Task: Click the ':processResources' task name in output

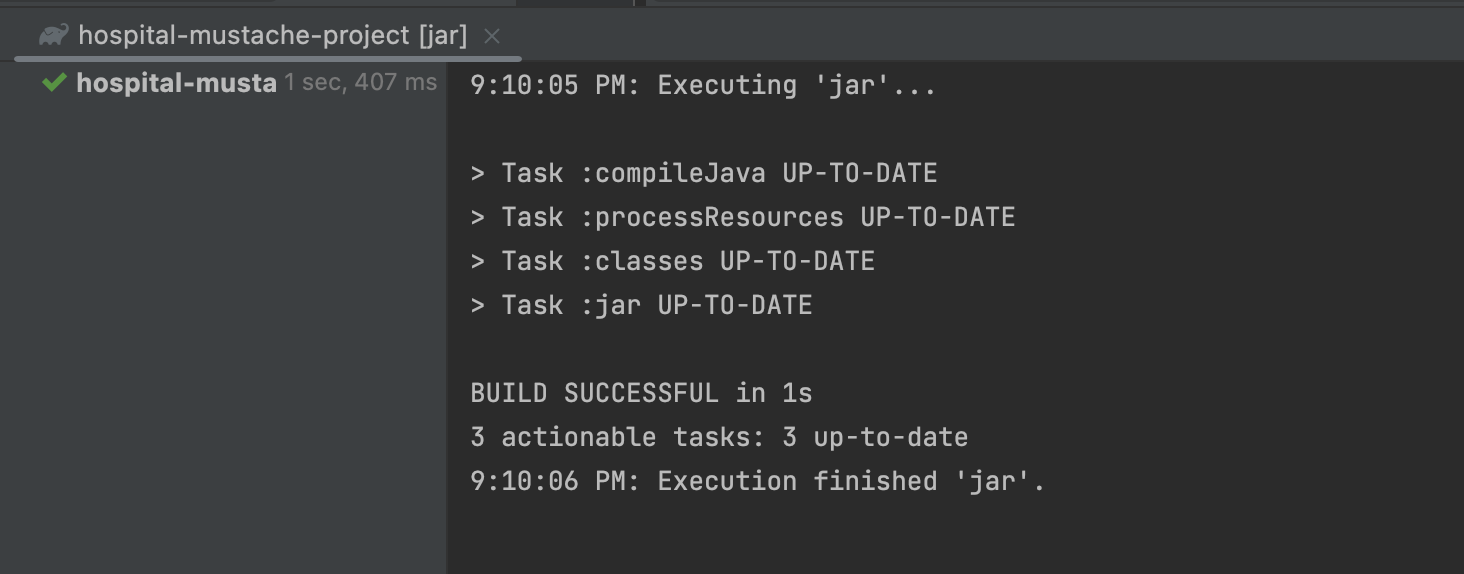Action: pos(712,218)
